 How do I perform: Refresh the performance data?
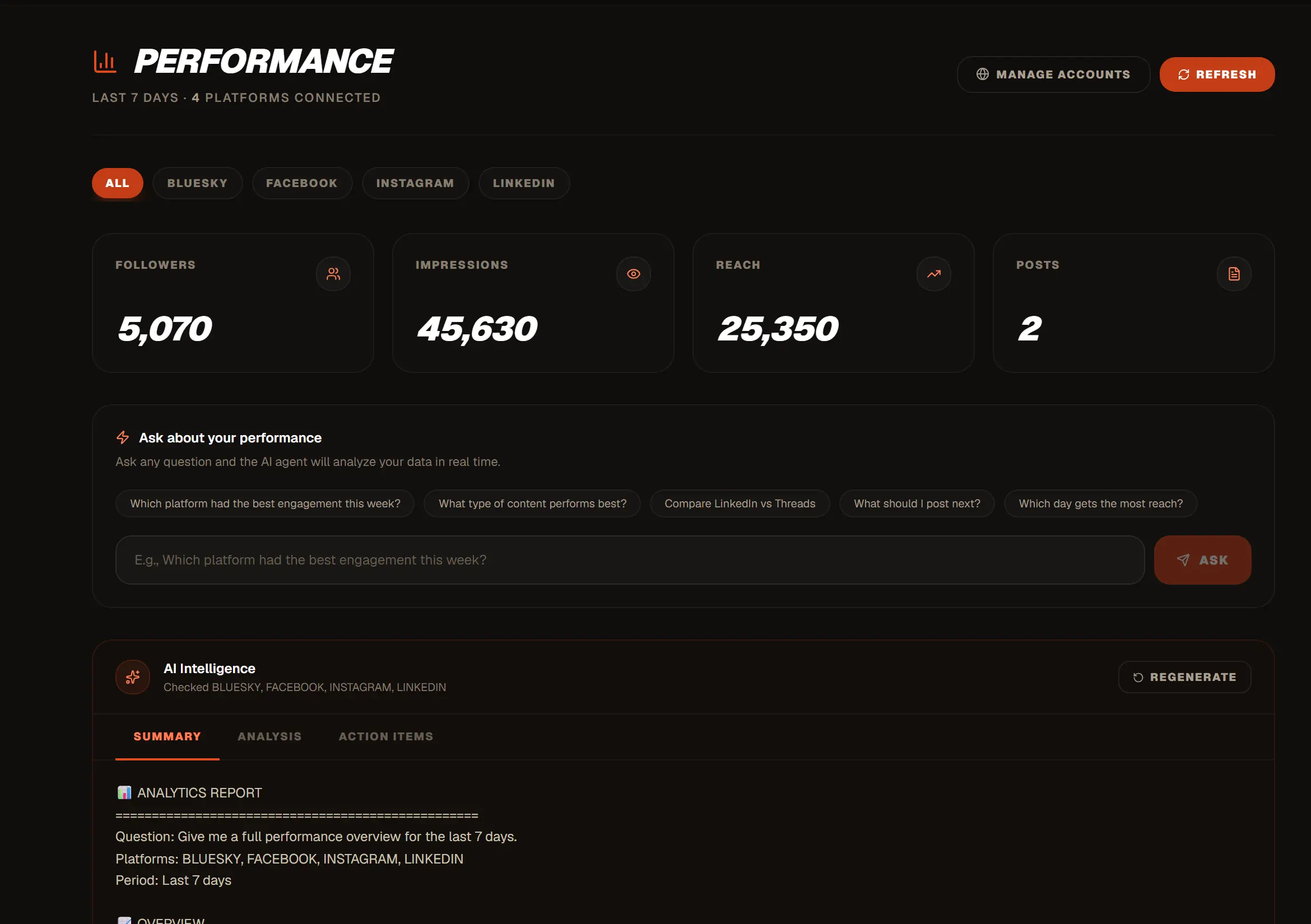(1217, 74)
